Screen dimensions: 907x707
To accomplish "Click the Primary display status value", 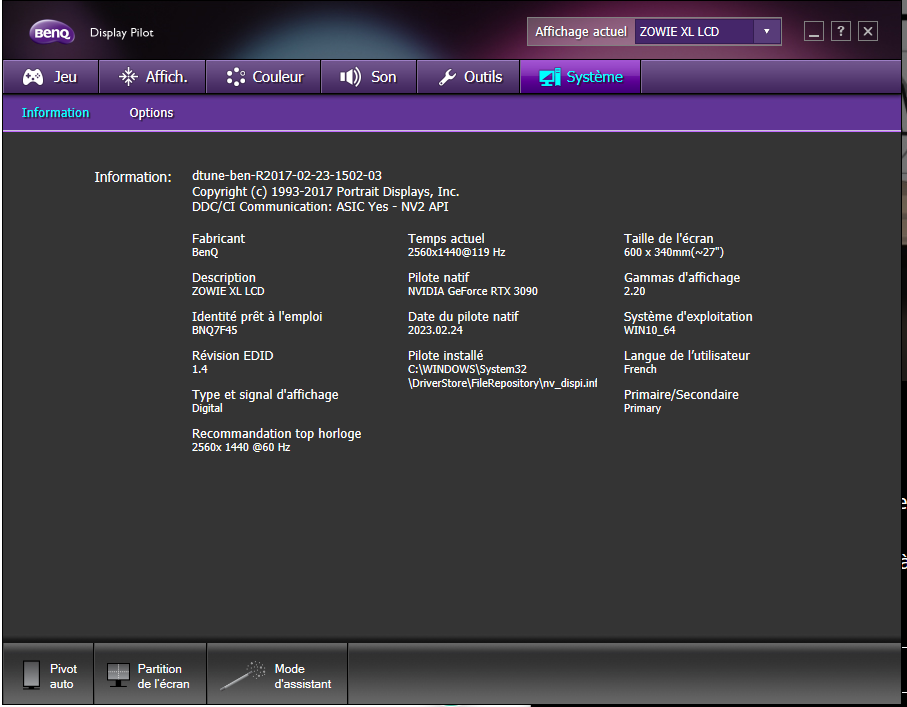I will point(642,408).
